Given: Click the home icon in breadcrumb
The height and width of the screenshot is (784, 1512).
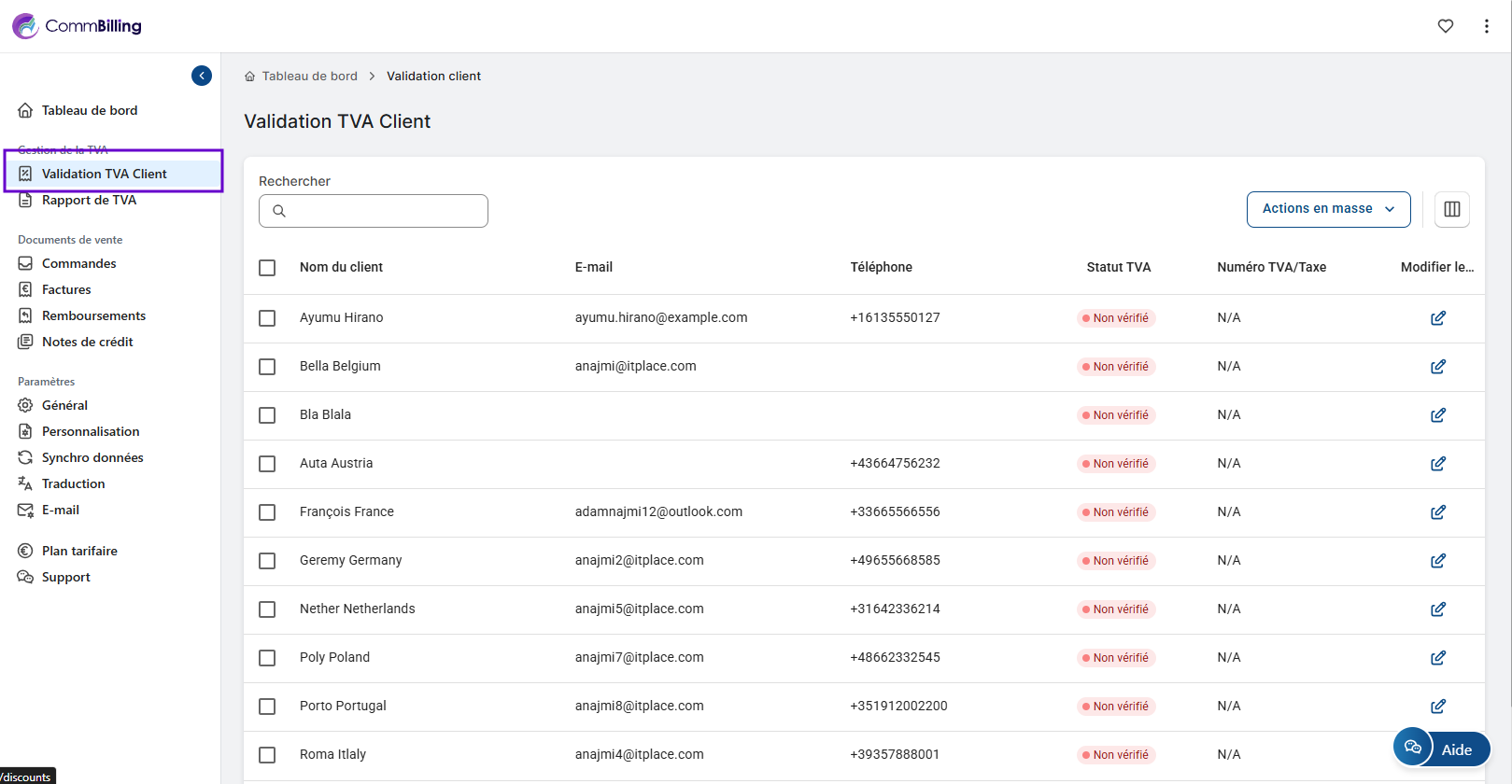Looking at the screenshot, I should click(x=250, y=77).
